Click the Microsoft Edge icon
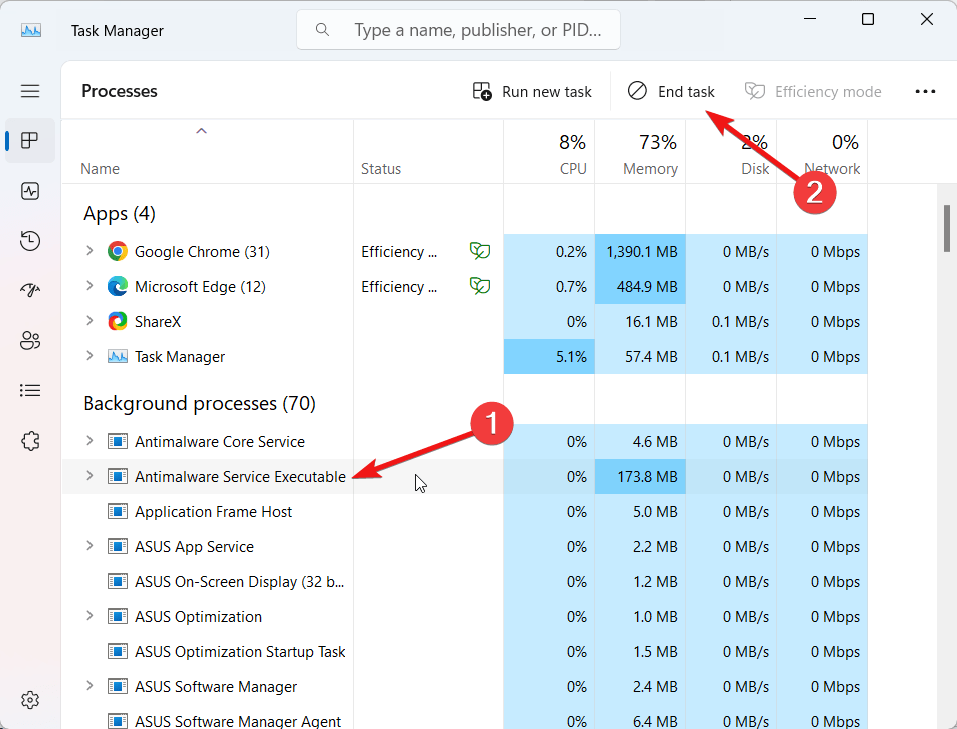 tap(118, 286)
